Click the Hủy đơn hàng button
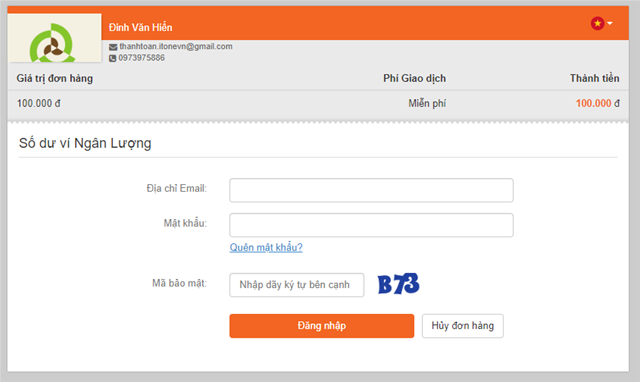The image size is (640, 382). (462, 326)
